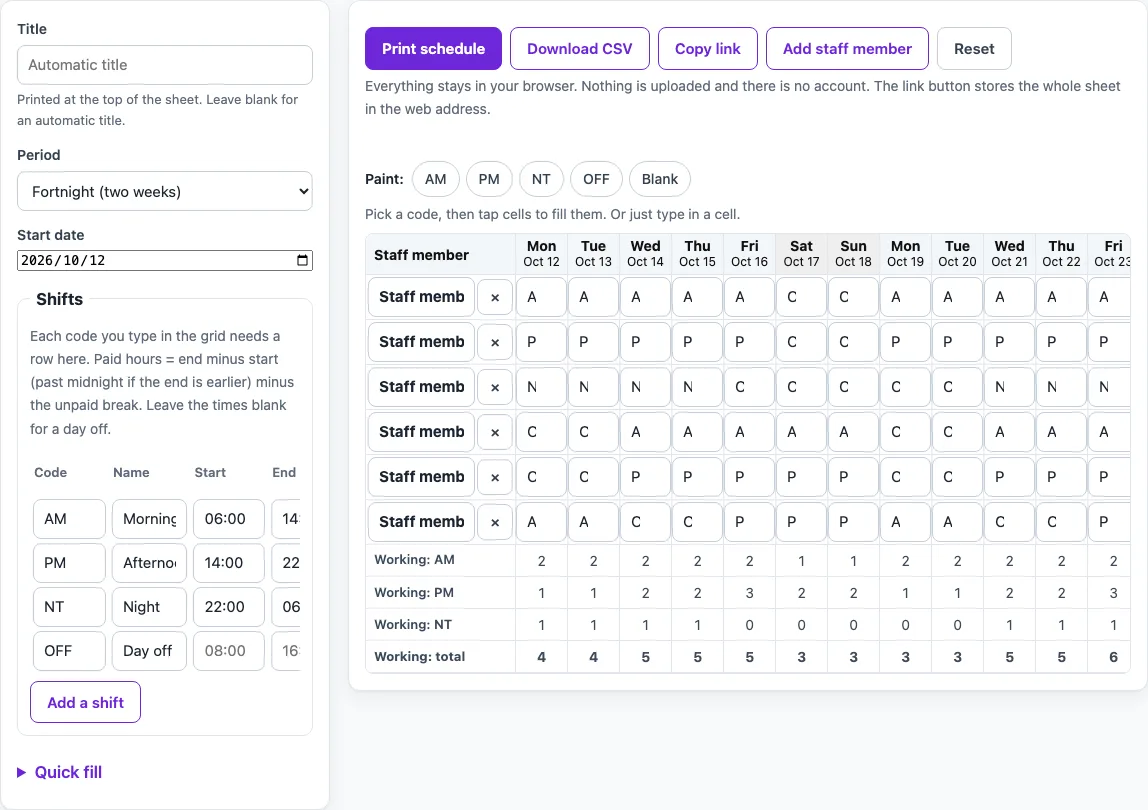Edit the NT shift code field
The width and height of the screenshot is (1148, 810).
tap(70, 606)
